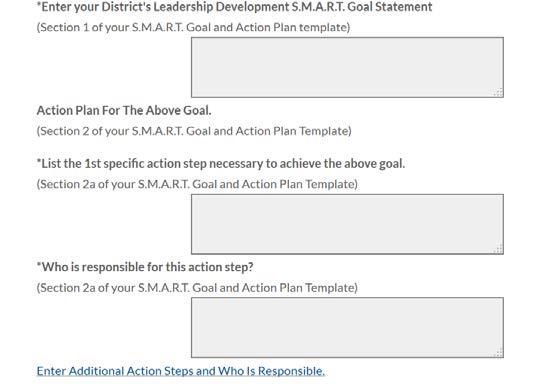Select the 'Who is responsible' text area
Viewport: 538px width, 386px height.
[x=347, y=328]
